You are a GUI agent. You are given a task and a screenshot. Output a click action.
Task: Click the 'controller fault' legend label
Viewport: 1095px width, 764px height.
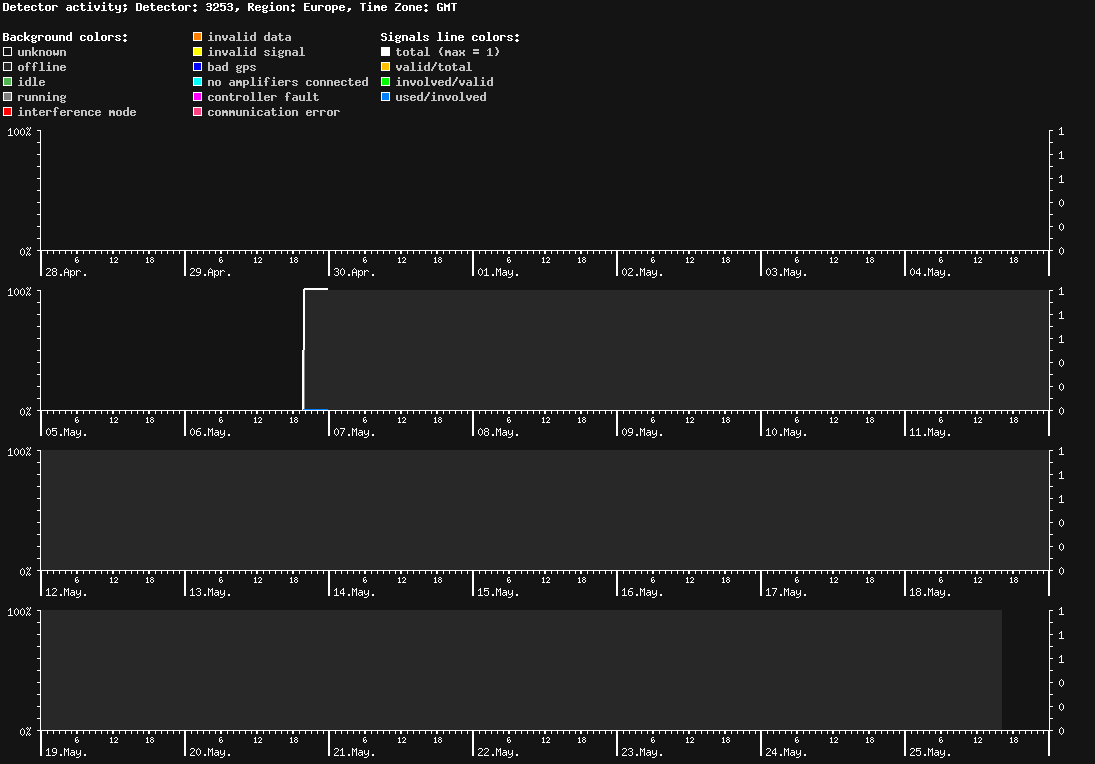point(263,97)
